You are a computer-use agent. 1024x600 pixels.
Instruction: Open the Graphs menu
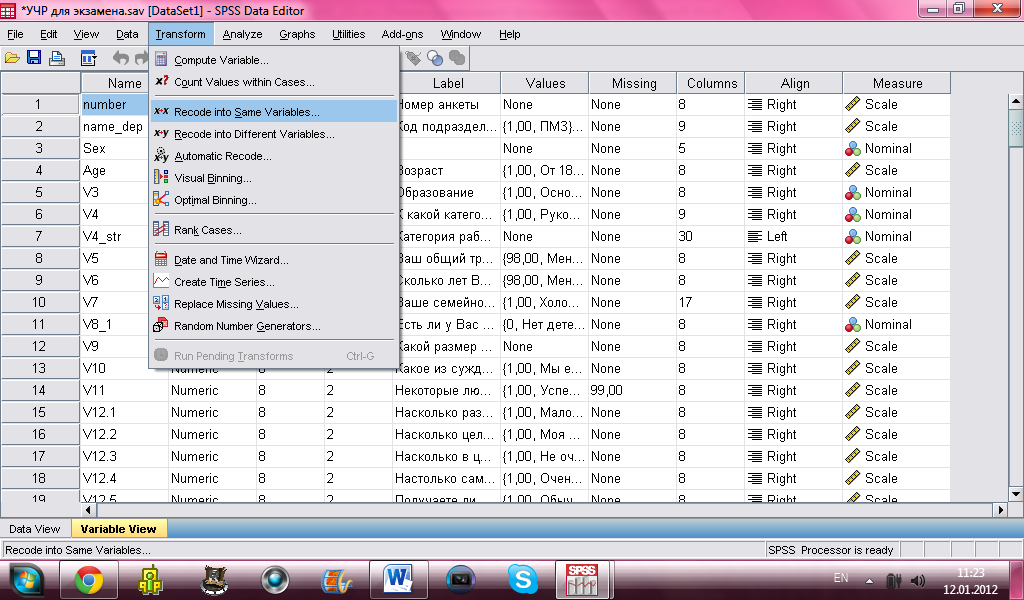coord(297,34)
